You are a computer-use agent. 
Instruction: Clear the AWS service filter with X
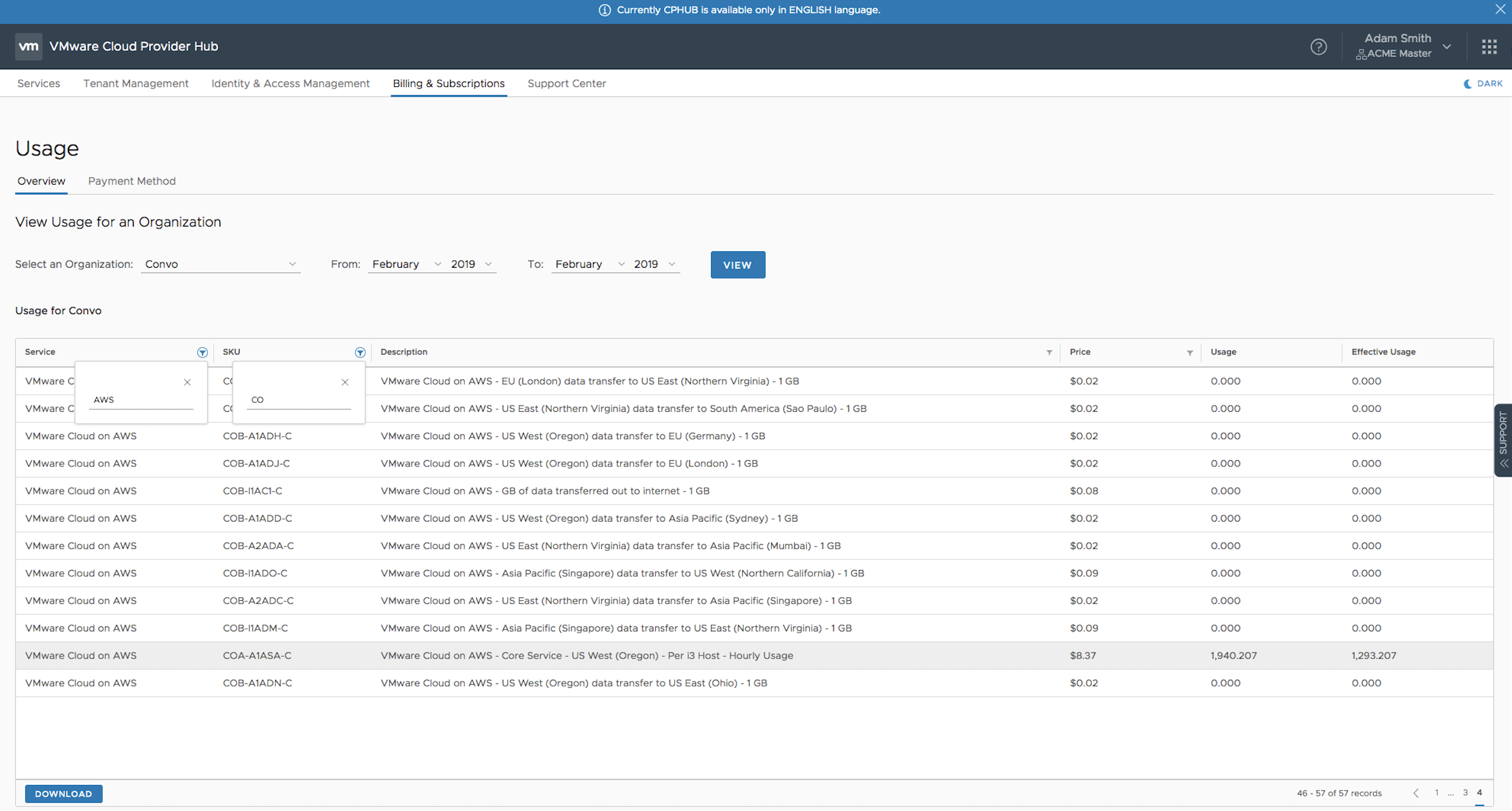[187, 382]
